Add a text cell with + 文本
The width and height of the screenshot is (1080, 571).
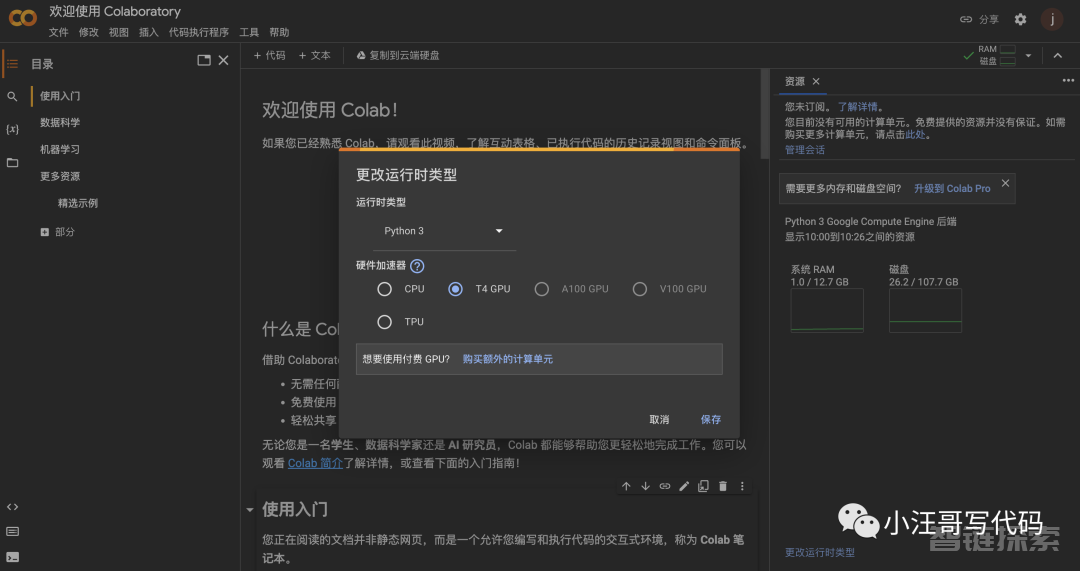click(314, 55)
